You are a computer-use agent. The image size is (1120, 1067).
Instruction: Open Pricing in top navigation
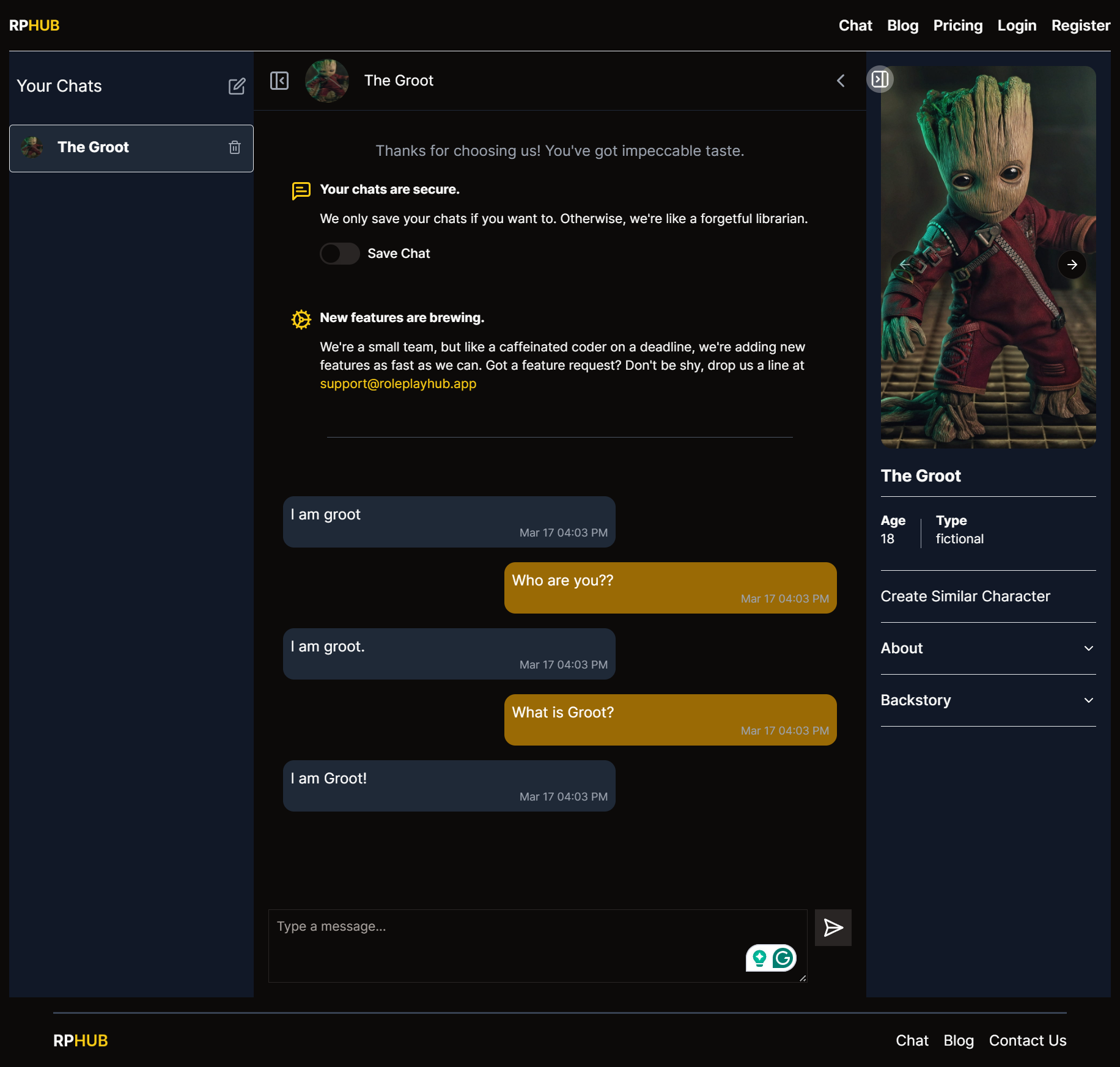pyautogui.click(x=957, y=26)
